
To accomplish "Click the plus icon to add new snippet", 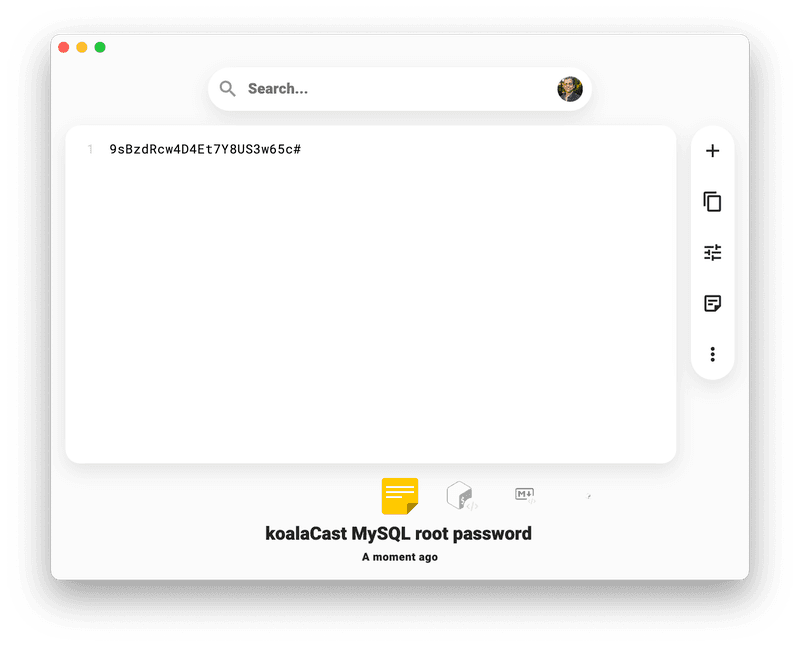I will tap(712, 151).
